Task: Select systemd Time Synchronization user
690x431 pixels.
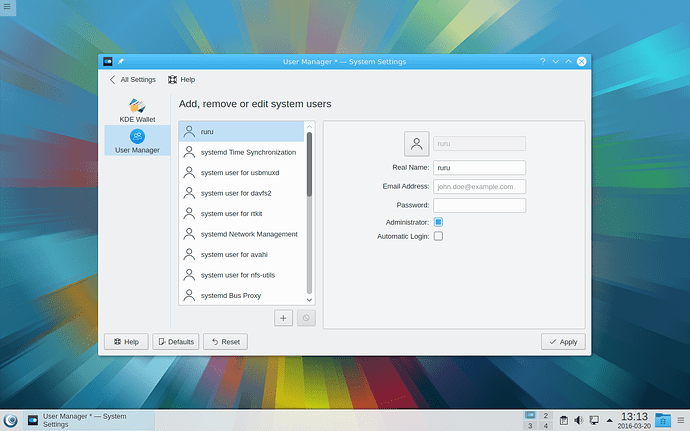Action: [242, 152]
